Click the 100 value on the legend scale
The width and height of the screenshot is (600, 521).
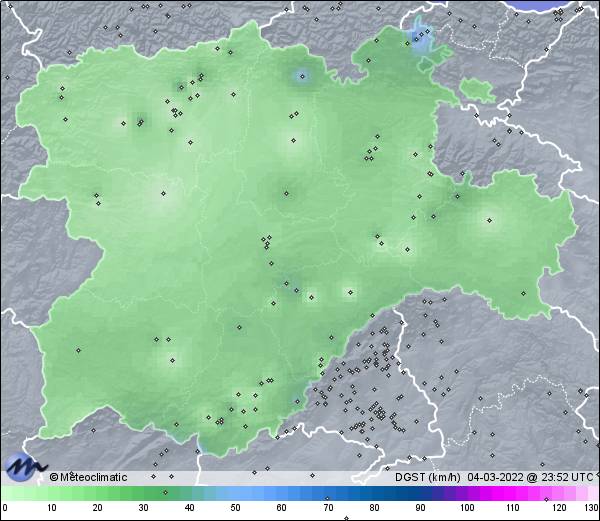click(467, 508)
